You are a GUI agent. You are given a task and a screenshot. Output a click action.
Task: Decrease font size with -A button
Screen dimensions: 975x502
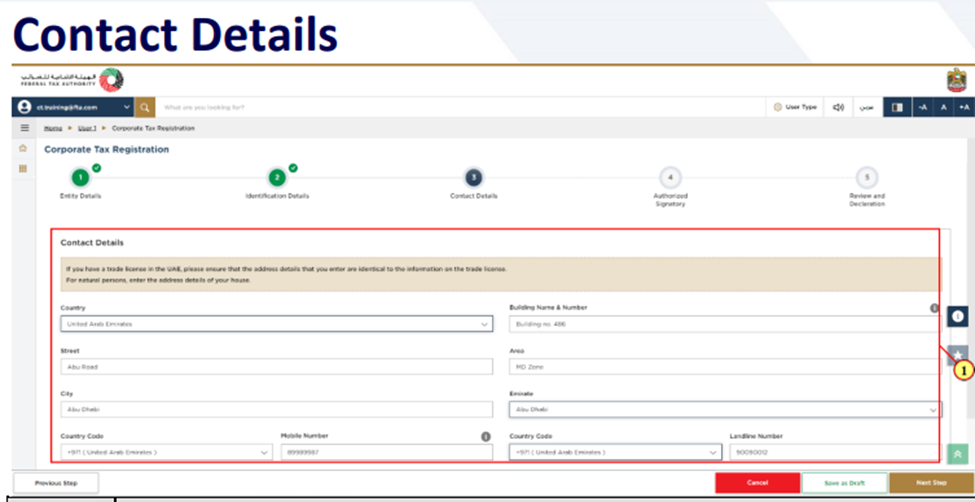click(x=922, y=107)
